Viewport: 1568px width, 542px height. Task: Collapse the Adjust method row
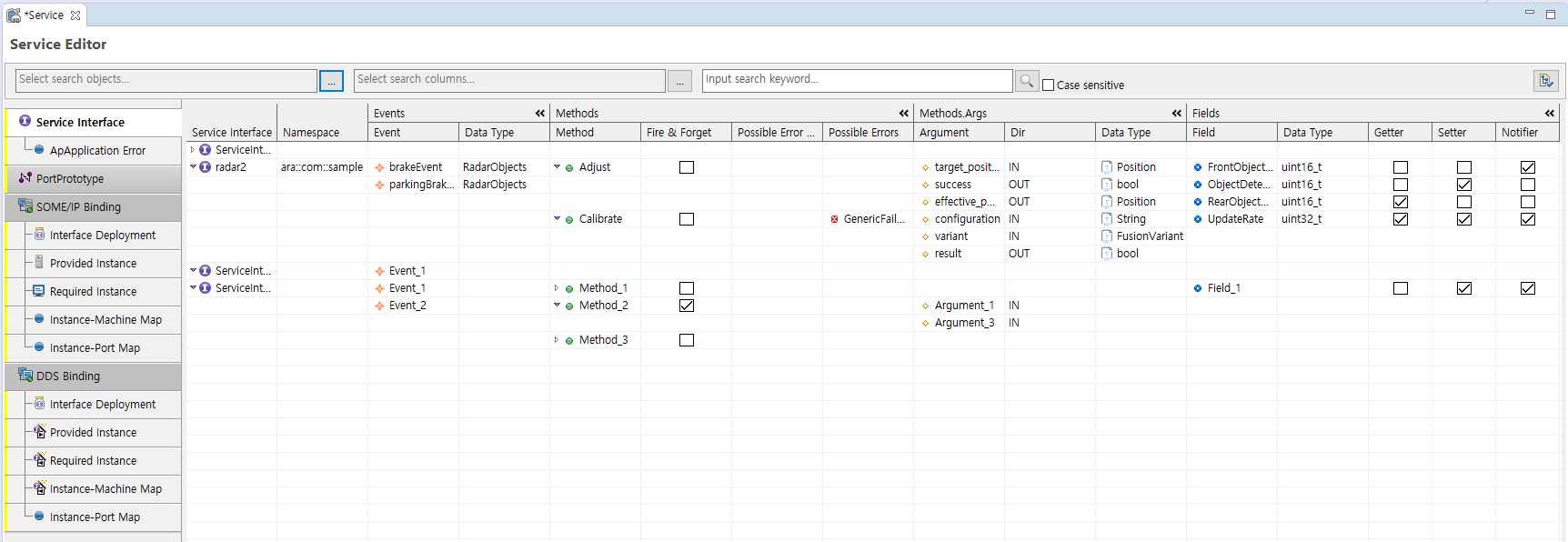coord(557,167)
